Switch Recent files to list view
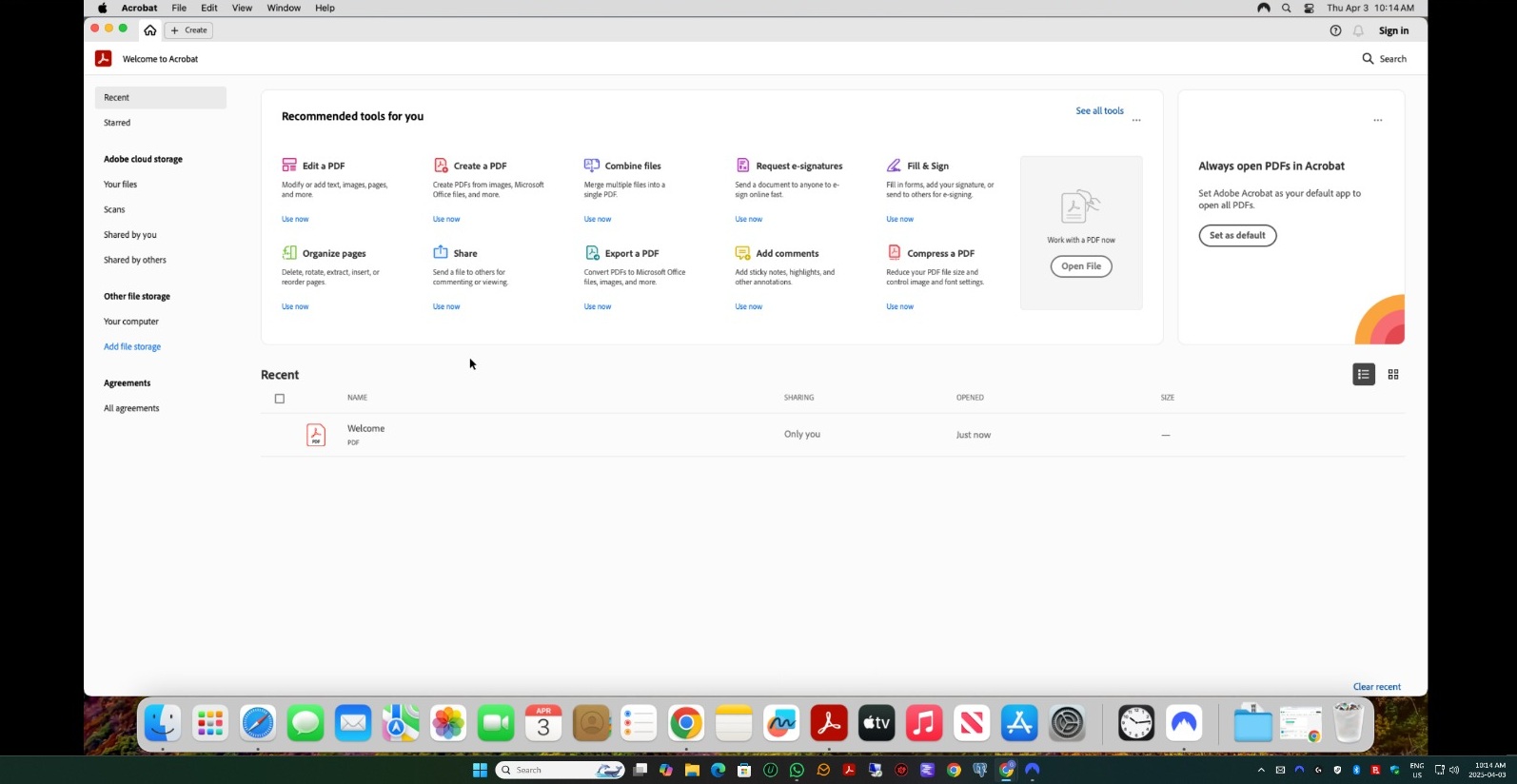Image resolution: width=1517 pixels, height=784 pixels. point(1364,374)
